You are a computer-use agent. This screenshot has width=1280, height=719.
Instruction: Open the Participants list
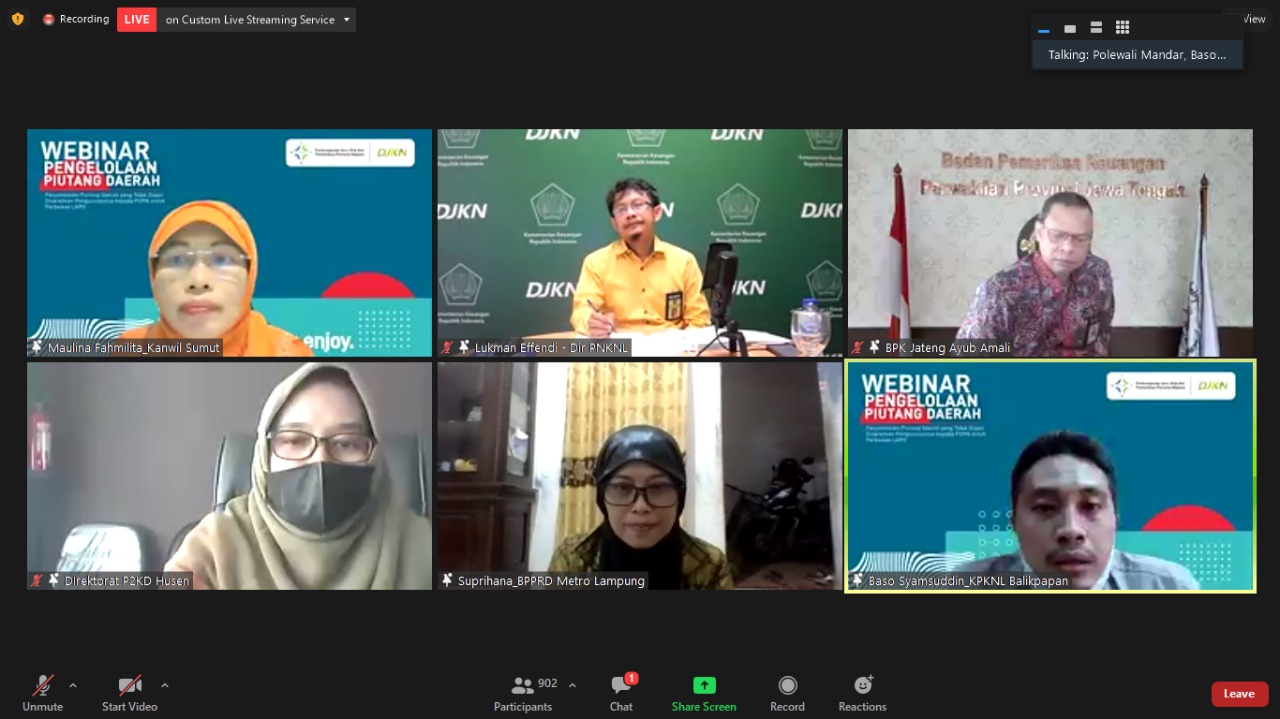coord(523,692)
